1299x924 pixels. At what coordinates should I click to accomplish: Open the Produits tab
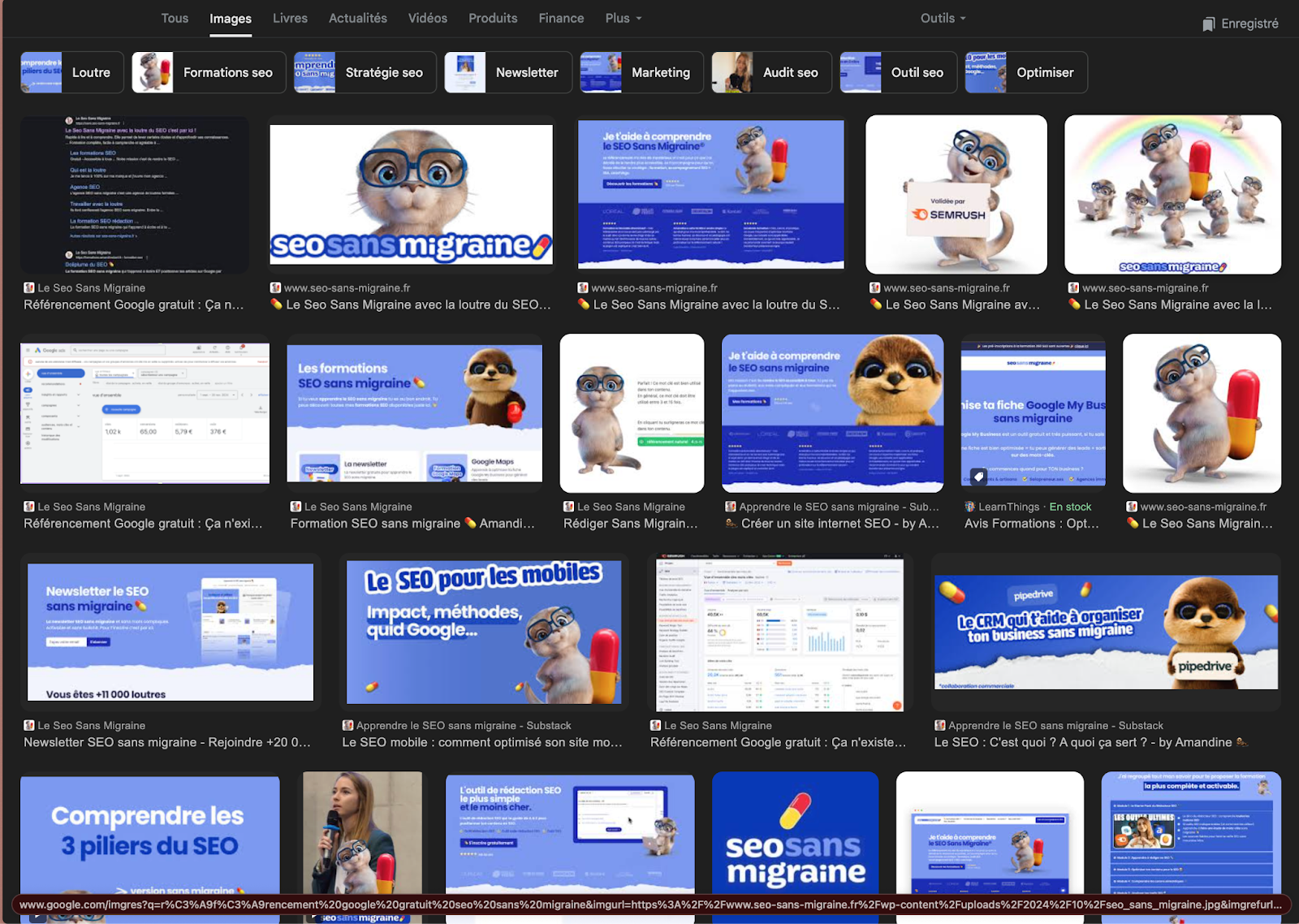[493, 18]
